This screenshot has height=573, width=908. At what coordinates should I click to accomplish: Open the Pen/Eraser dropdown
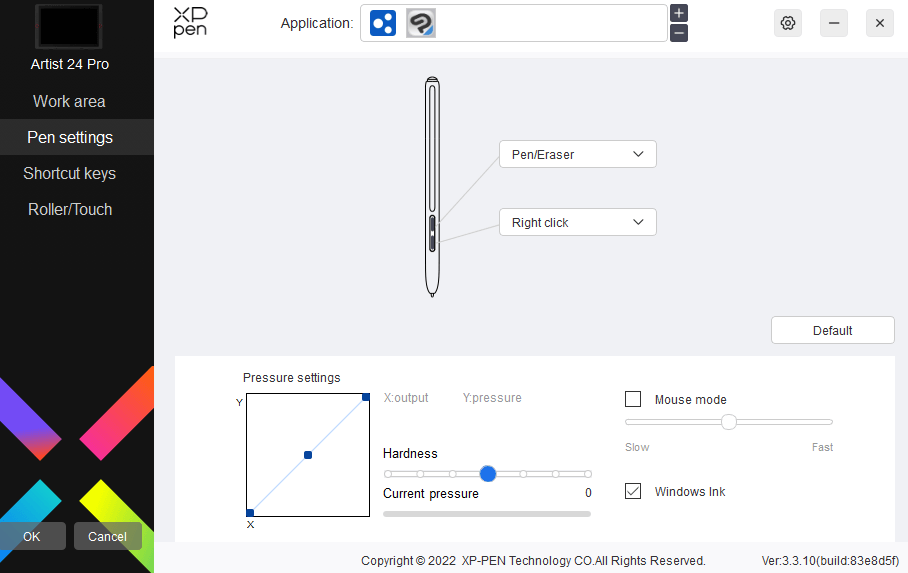click(577, 154)
